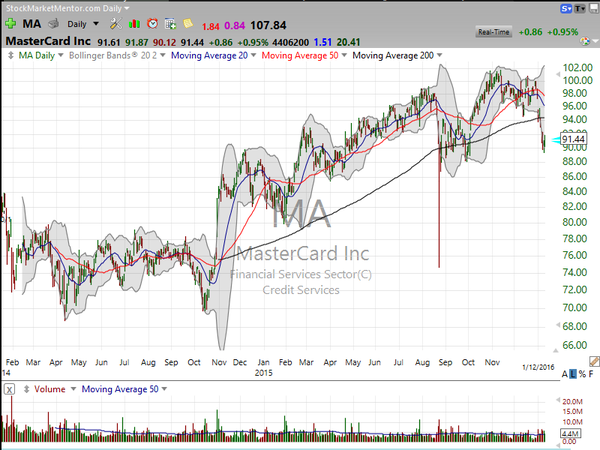Click the green plus add-symbol icon

[x=10, y=24]
